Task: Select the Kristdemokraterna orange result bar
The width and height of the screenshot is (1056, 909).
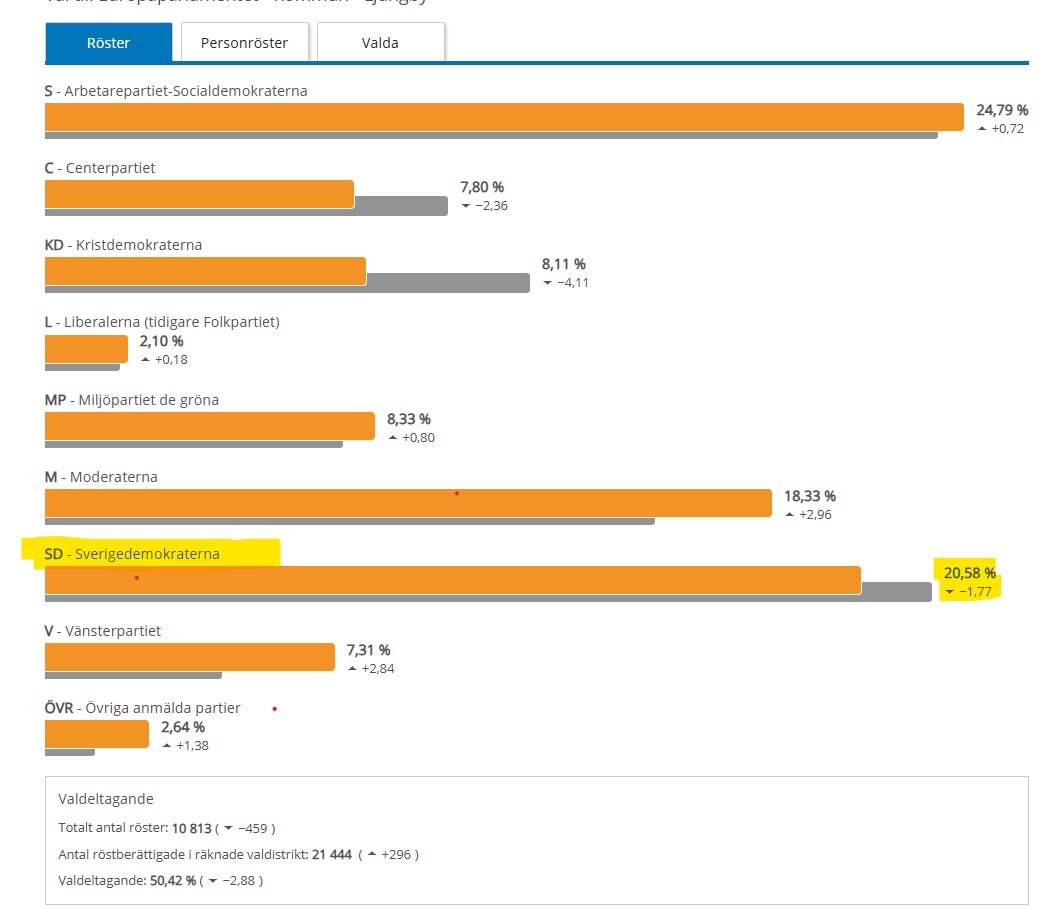Action: (205, 271)
